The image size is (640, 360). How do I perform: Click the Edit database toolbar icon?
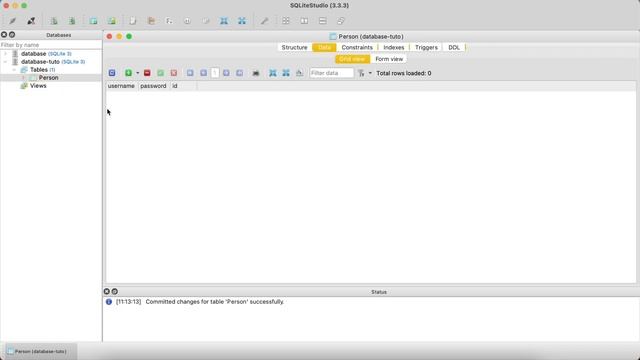72,21
